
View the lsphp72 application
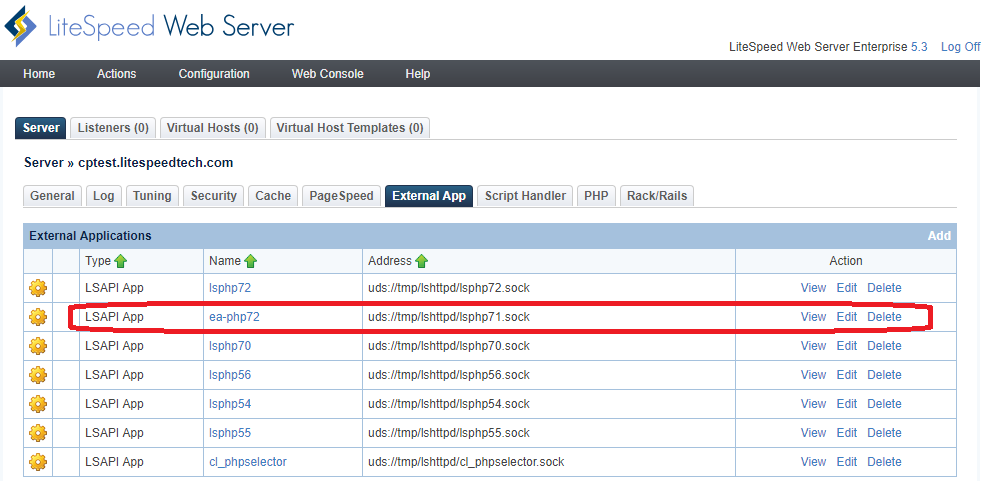[x=813, y=288]
